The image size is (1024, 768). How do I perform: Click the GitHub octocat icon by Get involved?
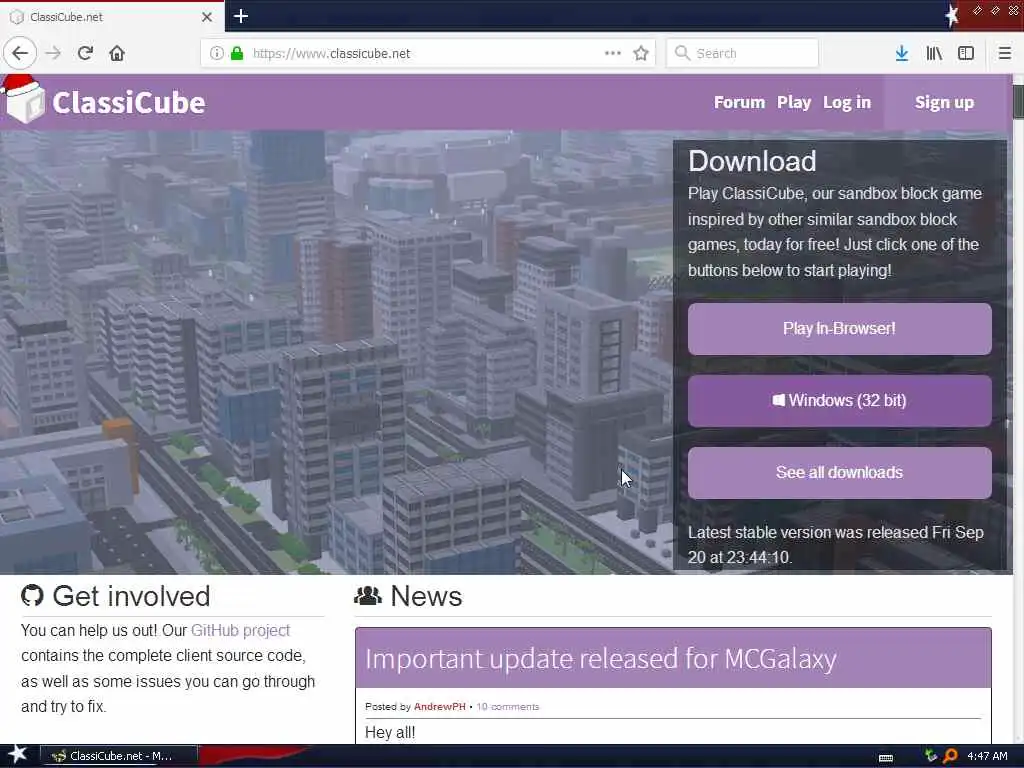click(32, 596)
